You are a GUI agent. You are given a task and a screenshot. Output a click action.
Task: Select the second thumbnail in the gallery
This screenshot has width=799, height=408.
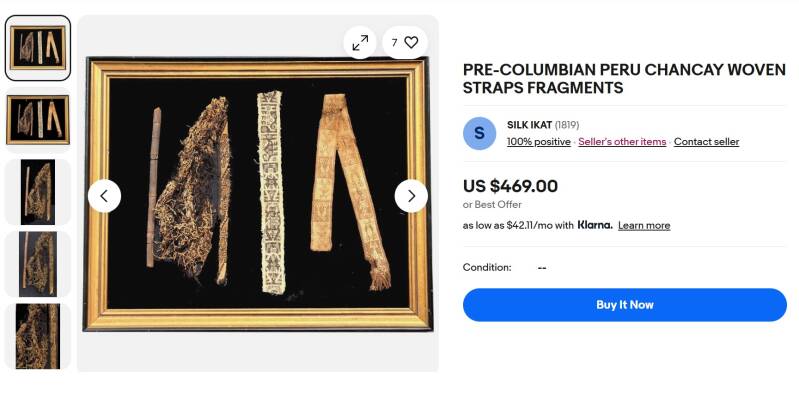point(38,119)
